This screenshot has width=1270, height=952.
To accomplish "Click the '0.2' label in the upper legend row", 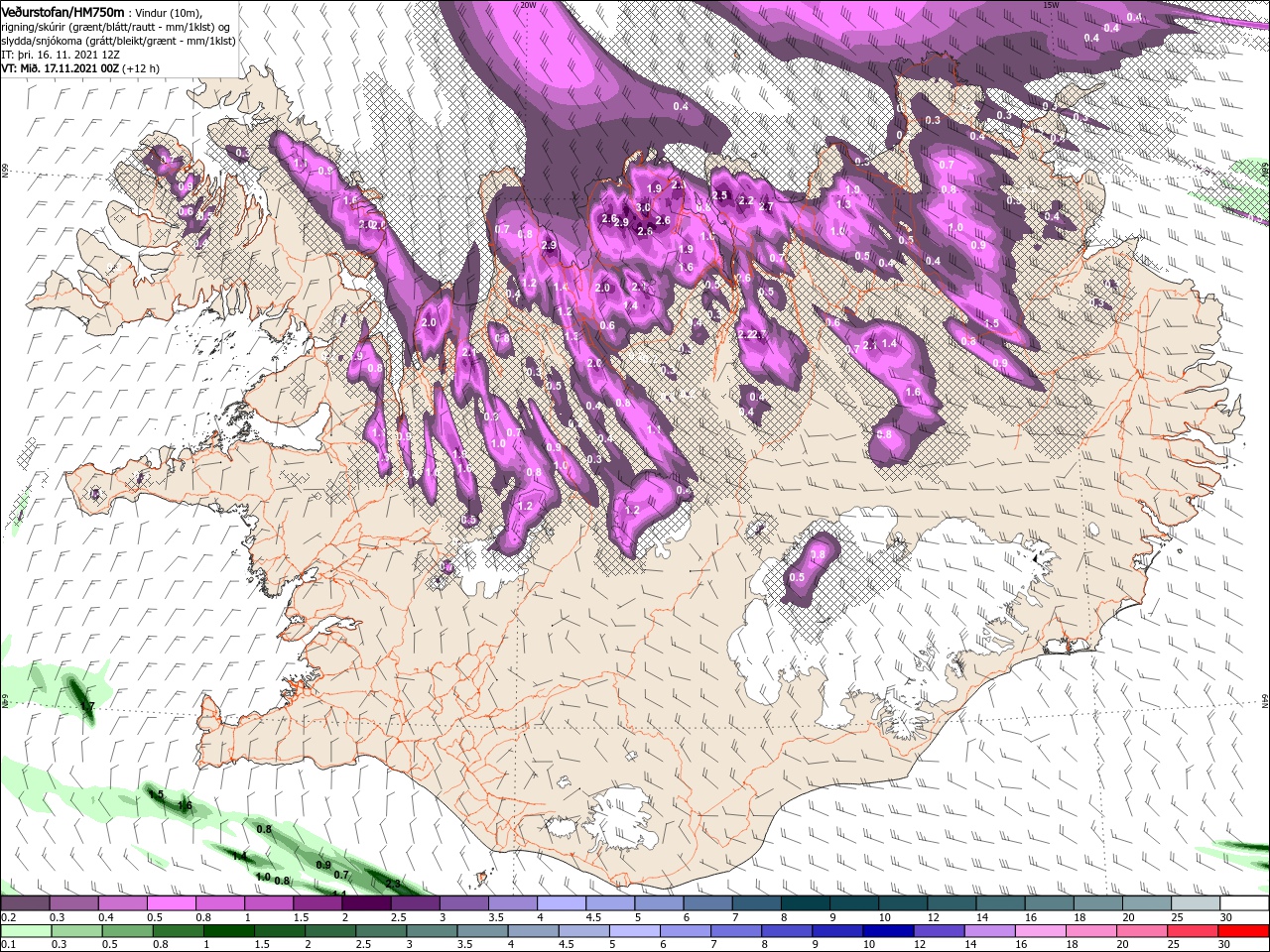I will click(8, 917).
